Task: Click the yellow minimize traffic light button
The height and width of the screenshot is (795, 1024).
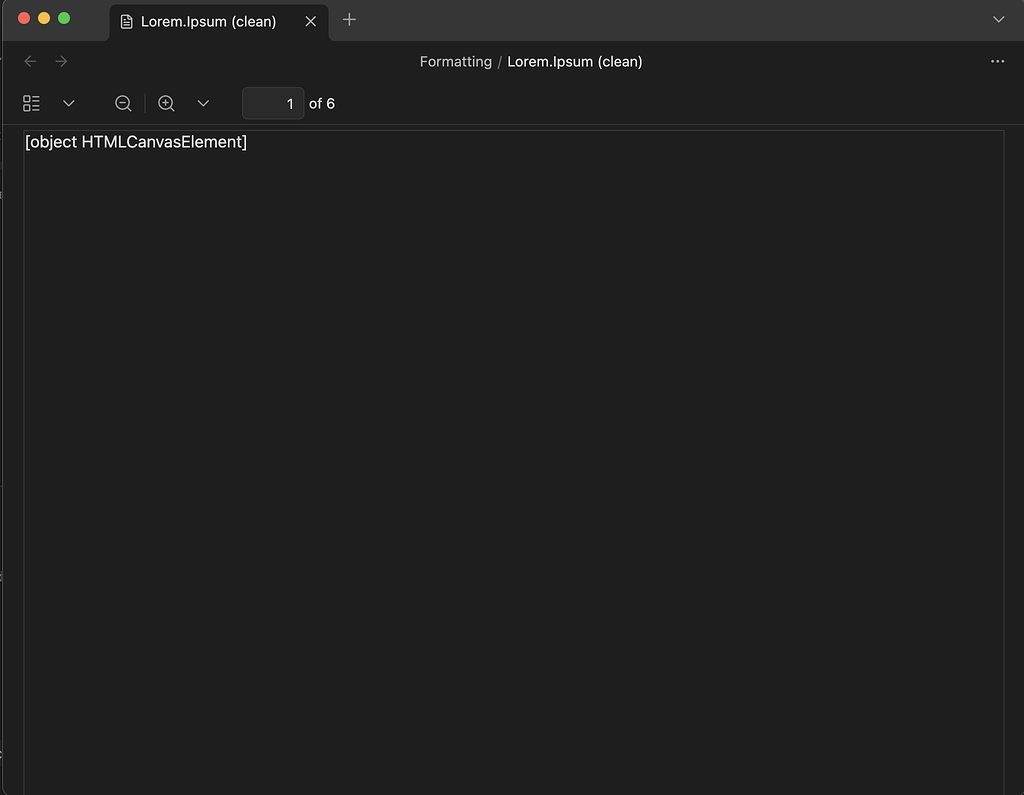Action: tap(43, 18)
